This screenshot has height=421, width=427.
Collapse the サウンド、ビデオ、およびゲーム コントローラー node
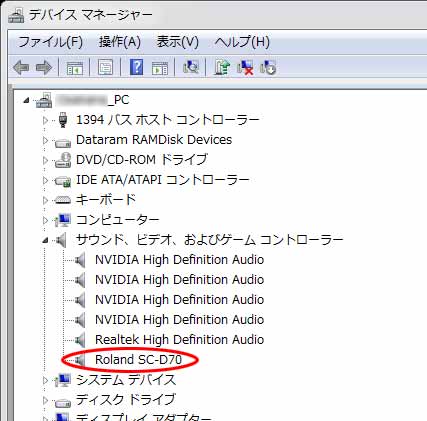45,240
